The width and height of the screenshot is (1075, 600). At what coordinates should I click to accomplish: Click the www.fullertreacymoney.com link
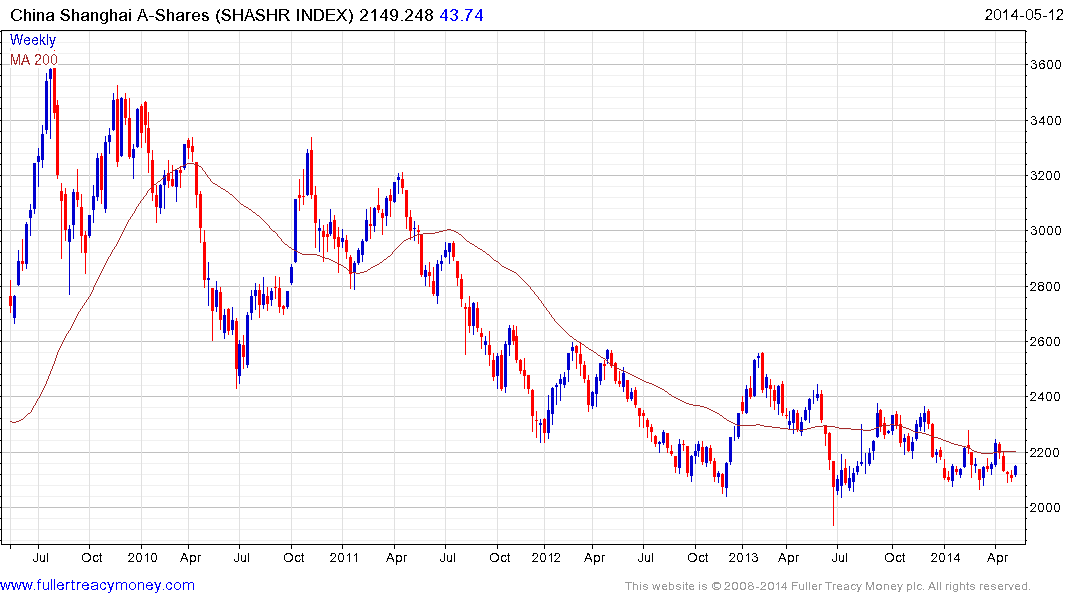[97, 586]
